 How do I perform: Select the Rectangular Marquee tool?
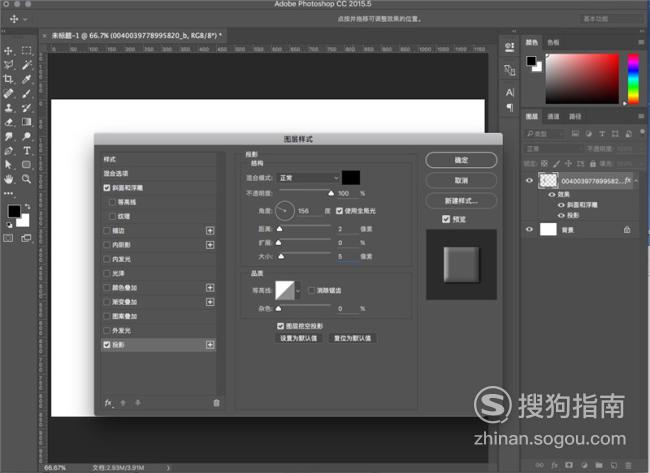coord(27,51)
